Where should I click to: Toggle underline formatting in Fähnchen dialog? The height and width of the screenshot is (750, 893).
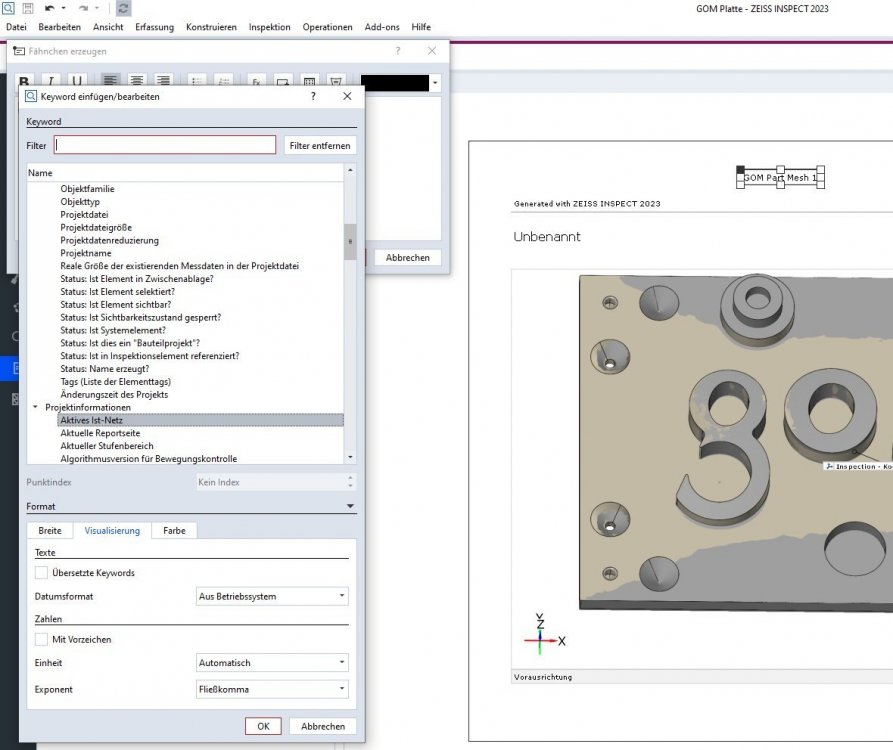[77, 81]
